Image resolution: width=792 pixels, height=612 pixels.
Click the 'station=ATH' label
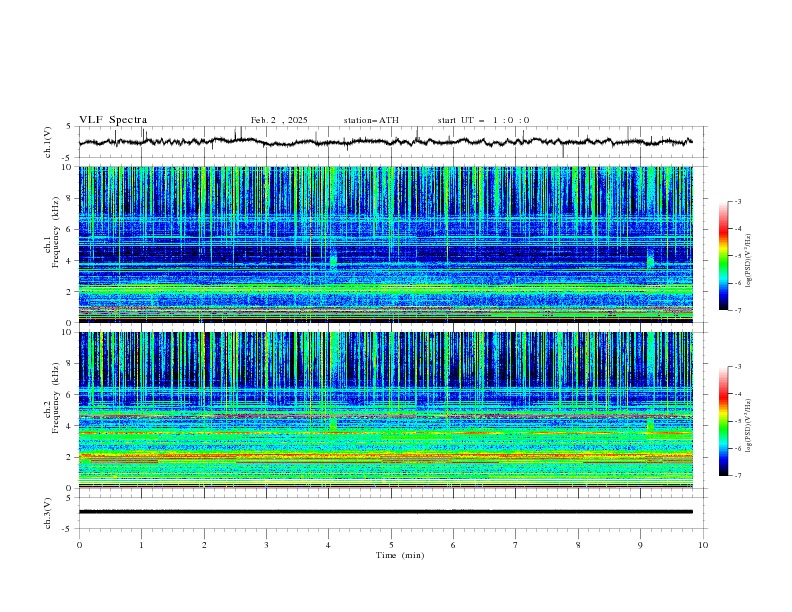tap(371, 120)
